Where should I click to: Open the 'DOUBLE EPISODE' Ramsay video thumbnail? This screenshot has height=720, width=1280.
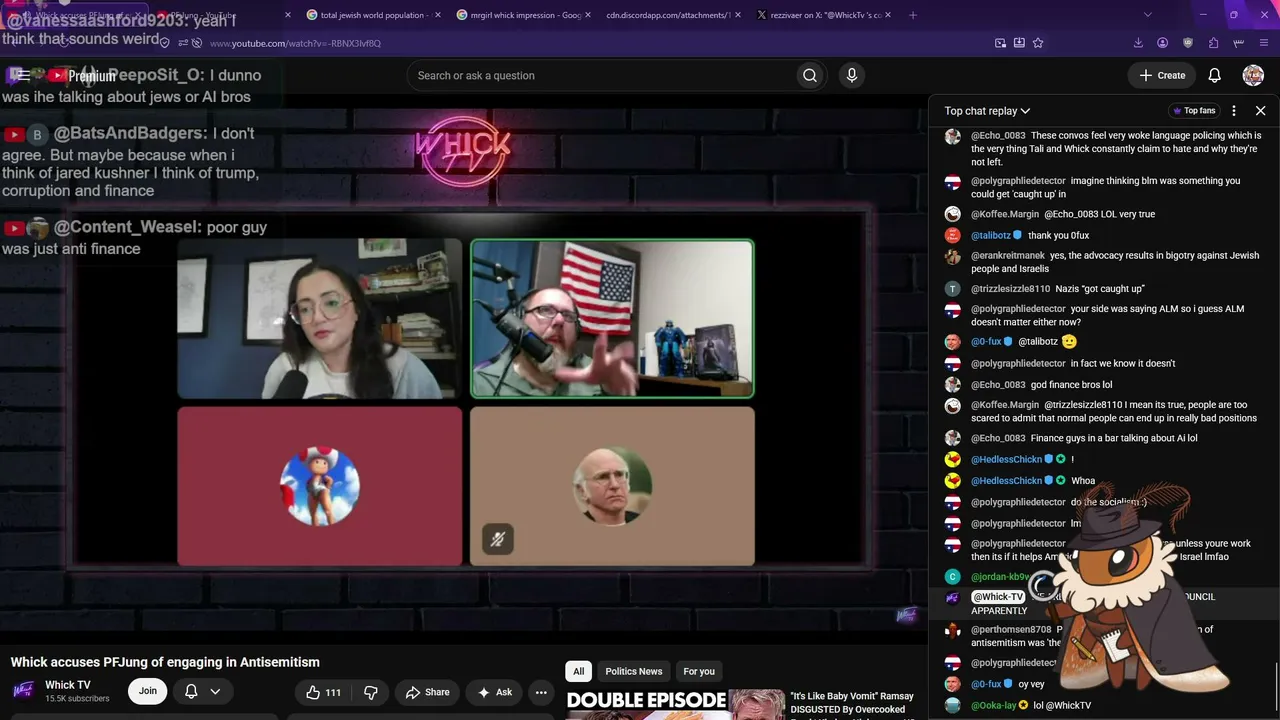point(675,704)
